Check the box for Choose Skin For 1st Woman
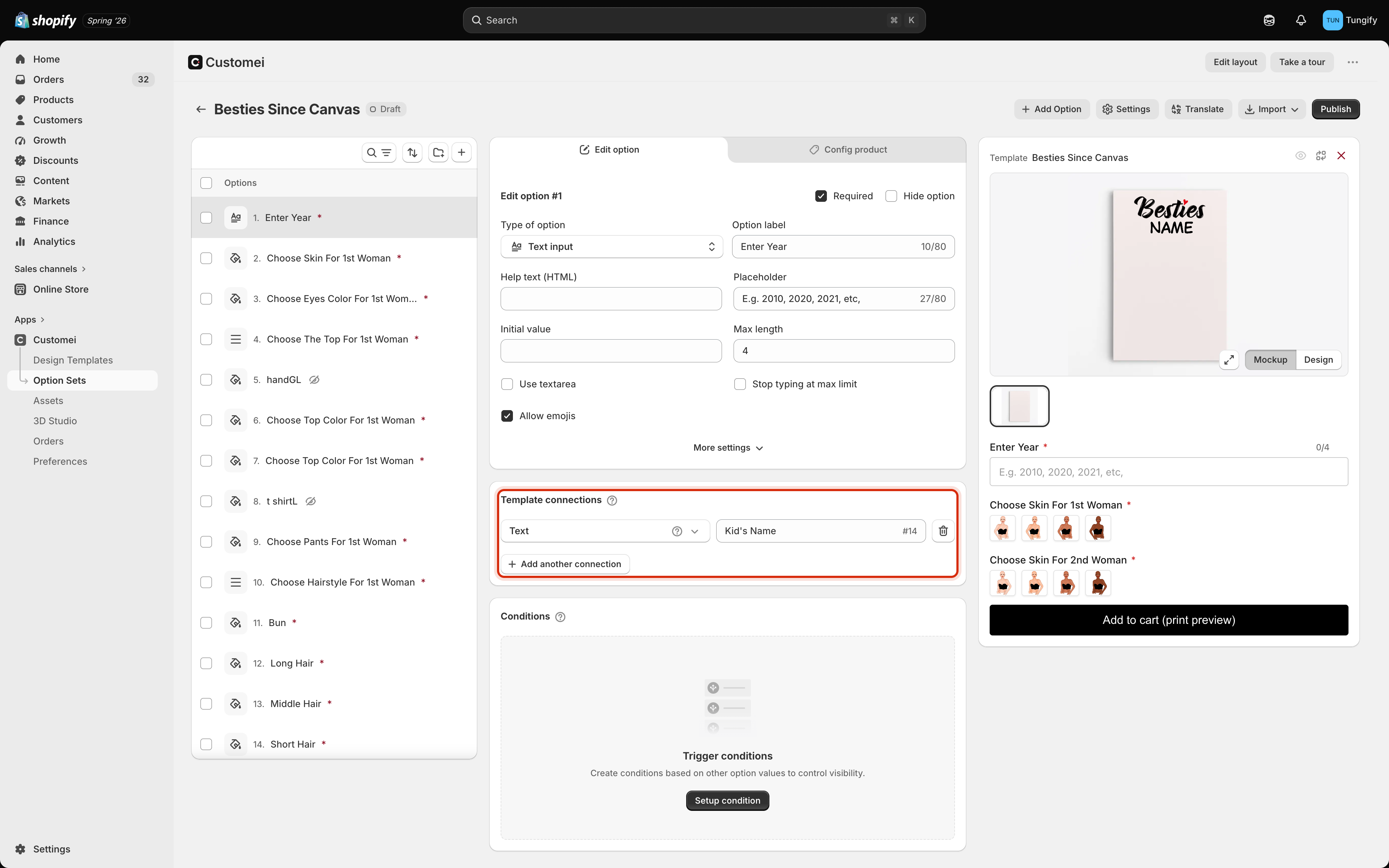 (x=206, y=258)
